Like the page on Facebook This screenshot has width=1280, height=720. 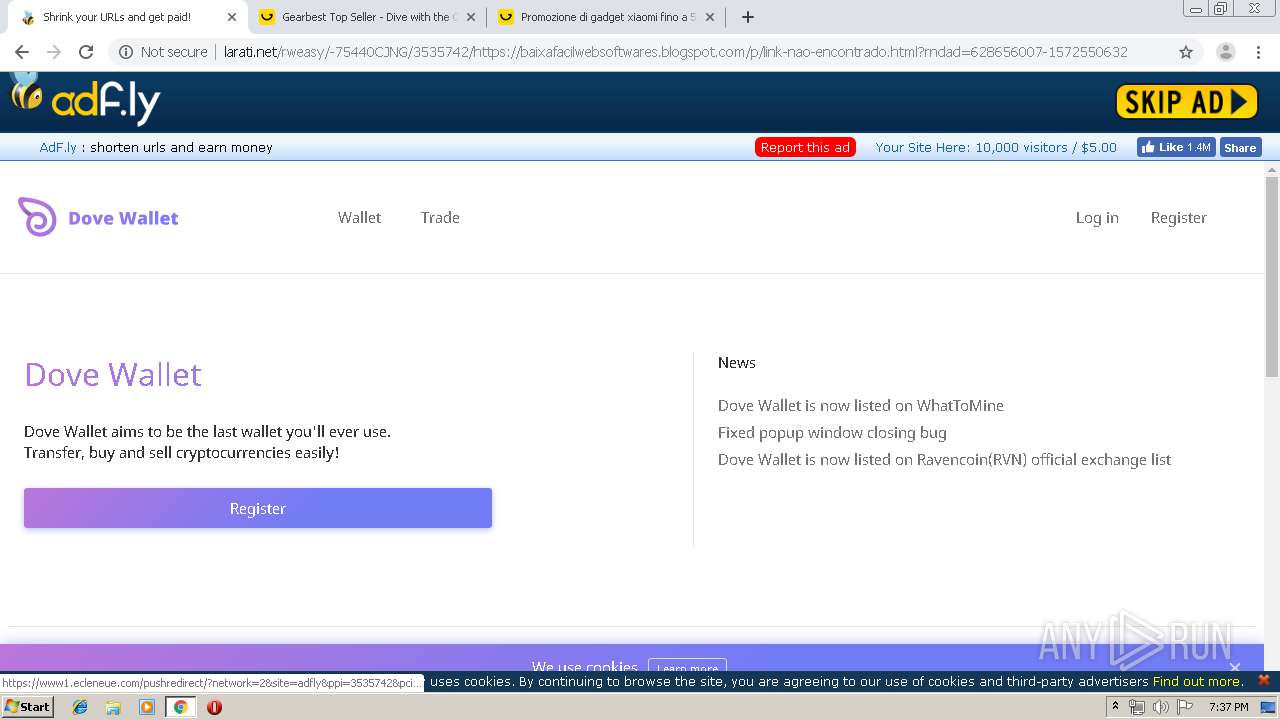1176,147
